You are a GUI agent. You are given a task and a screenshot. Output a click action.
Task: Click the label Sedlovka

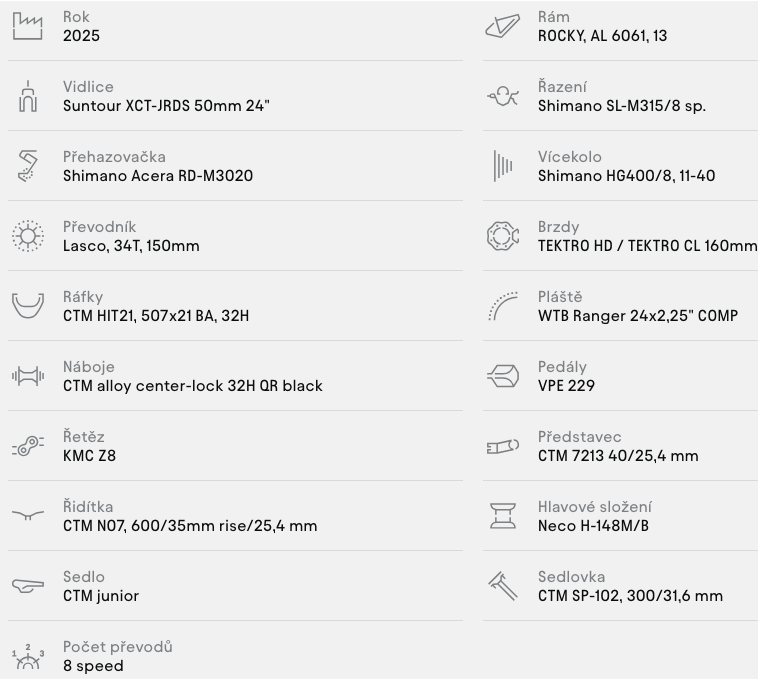(572, 577)
